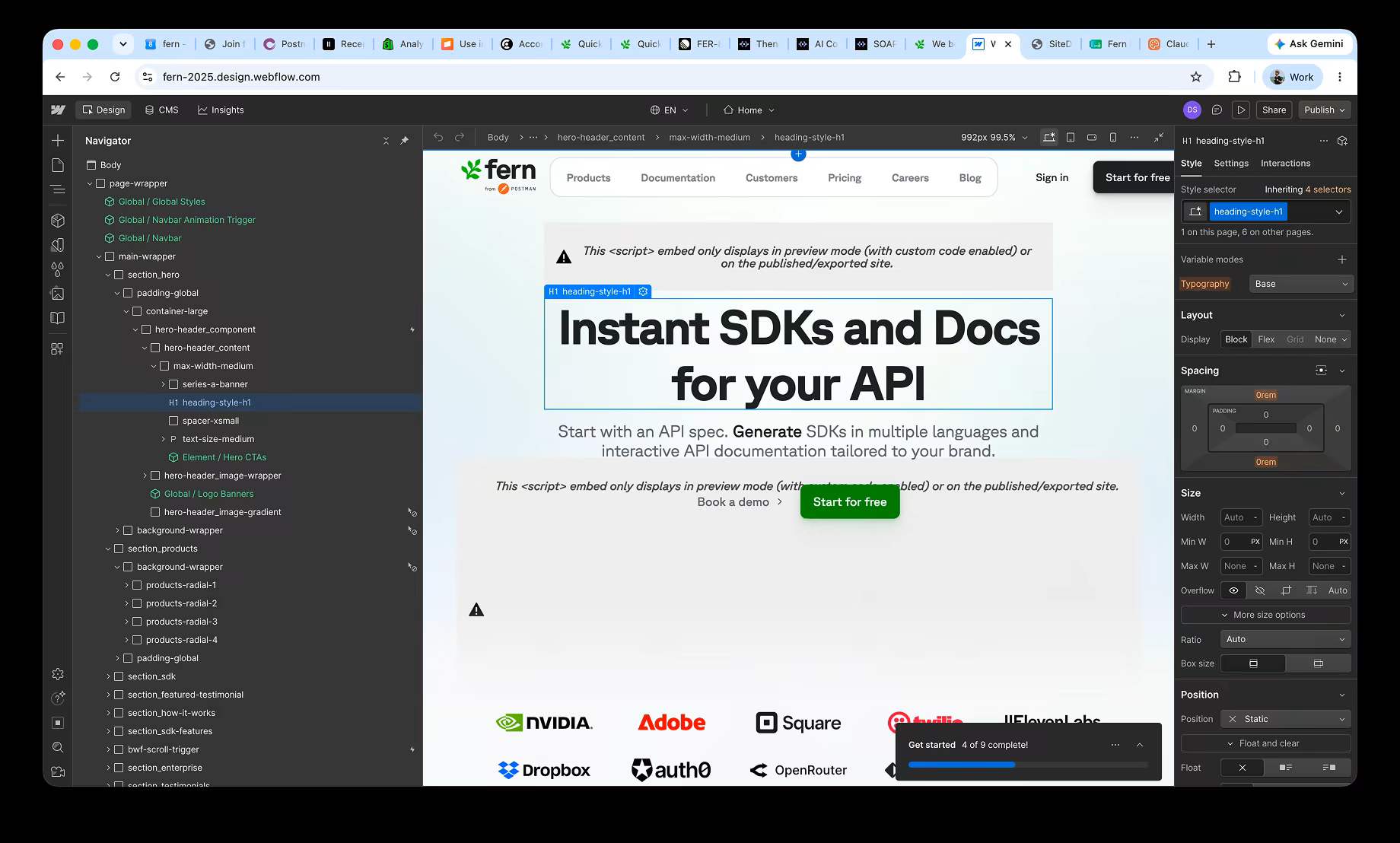Set display to Block
Screen dimensions: 1400x843
coord(1236,339)
